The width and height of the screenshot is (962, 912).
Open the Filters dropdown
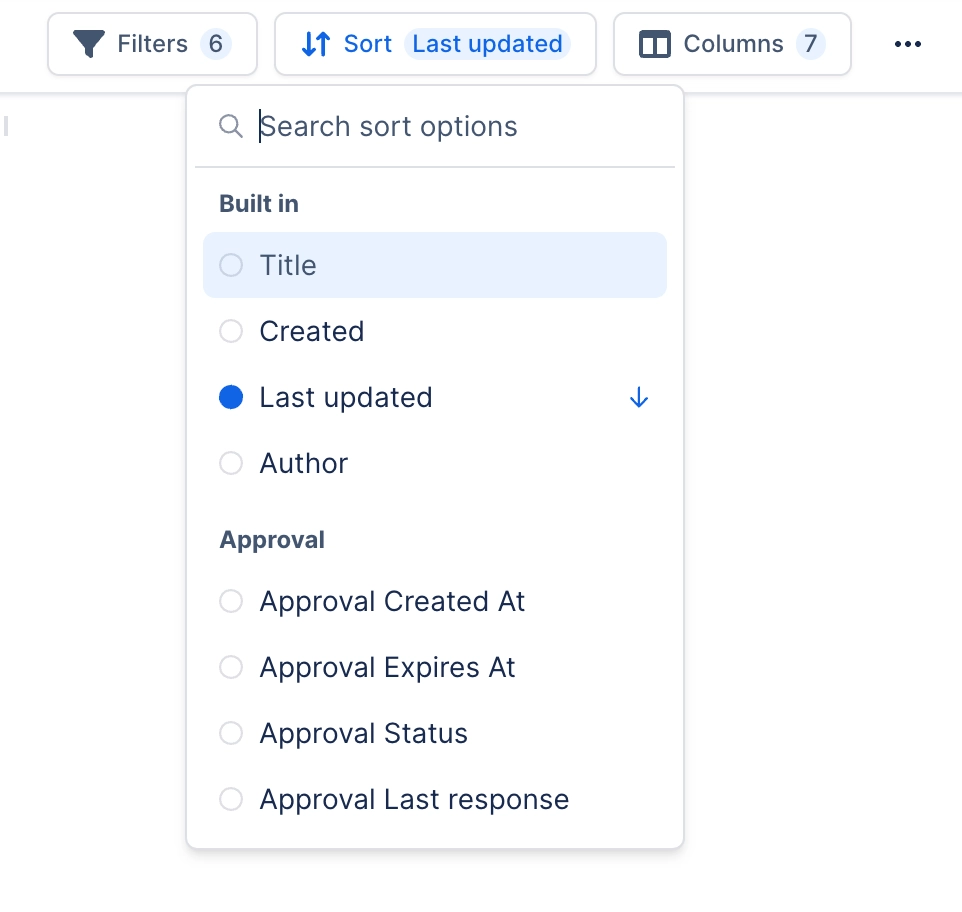pos(152,44)
